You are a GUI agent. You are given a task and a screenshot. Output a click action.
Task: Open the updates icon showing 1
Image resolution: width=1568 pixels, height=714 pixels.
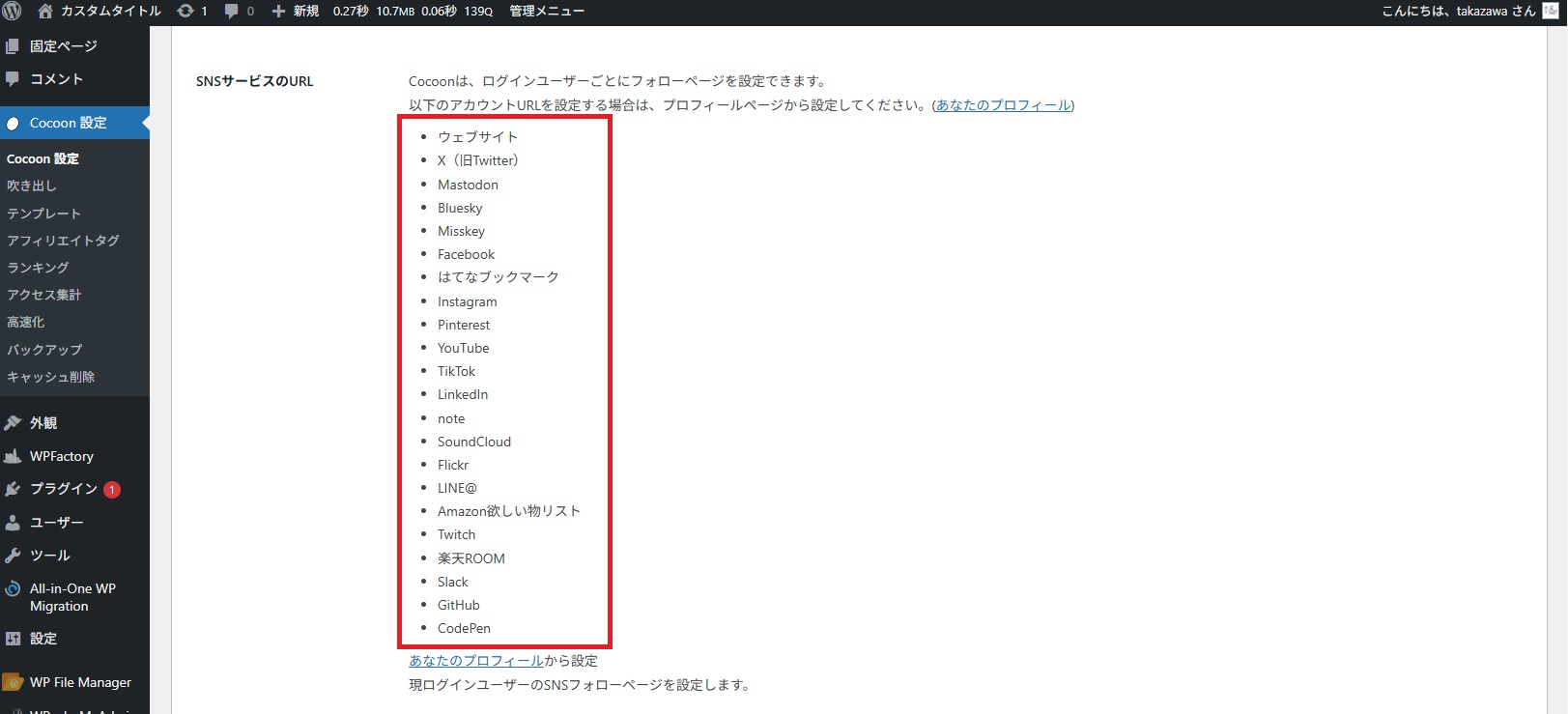[x=192, y=12]
